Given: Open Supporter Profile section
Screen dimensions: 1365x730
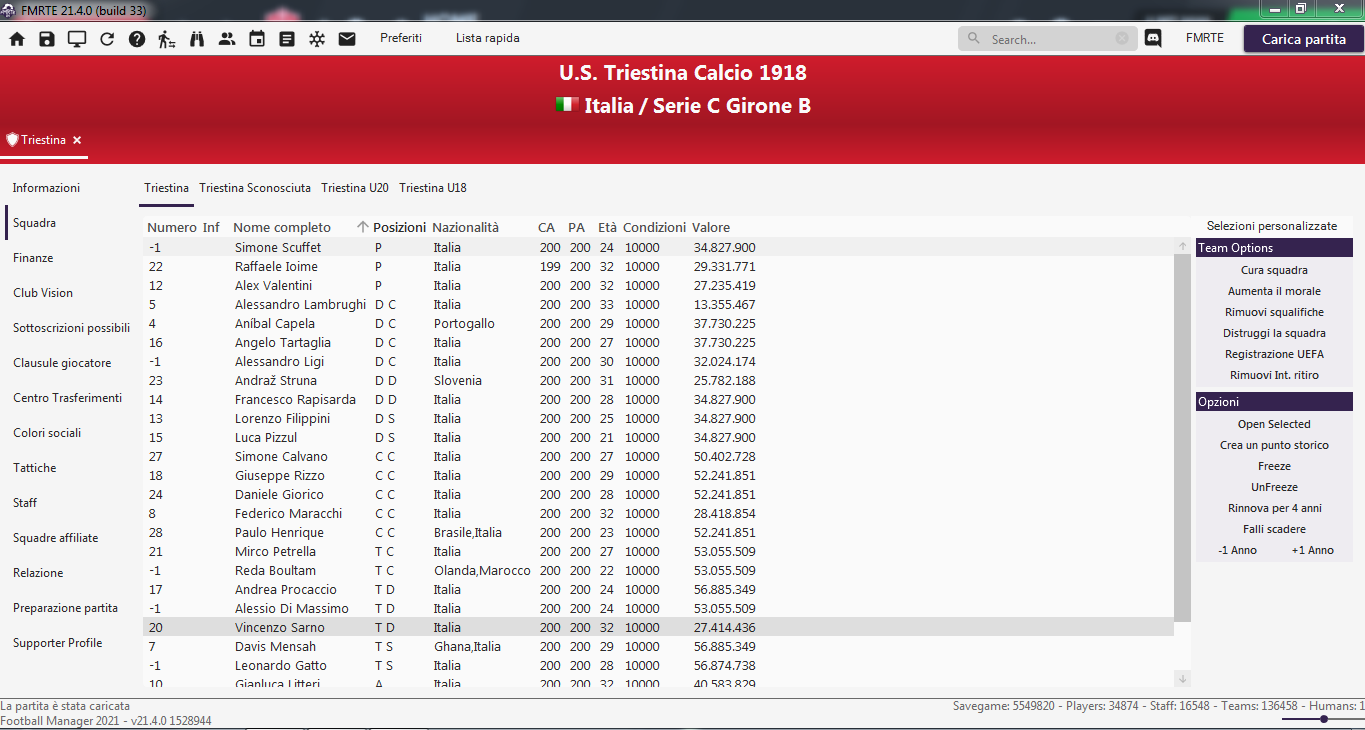Looking at the screenshot, I should [57, 643].
